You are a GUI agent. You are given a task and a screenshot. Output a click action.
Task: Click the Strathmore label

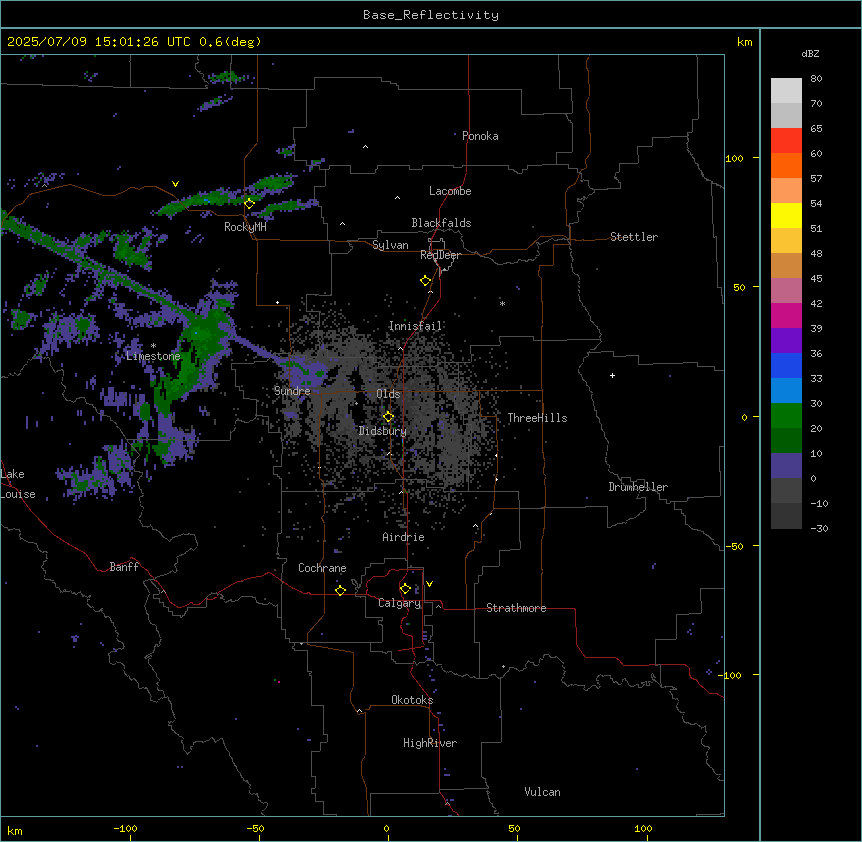coord(516,608)
